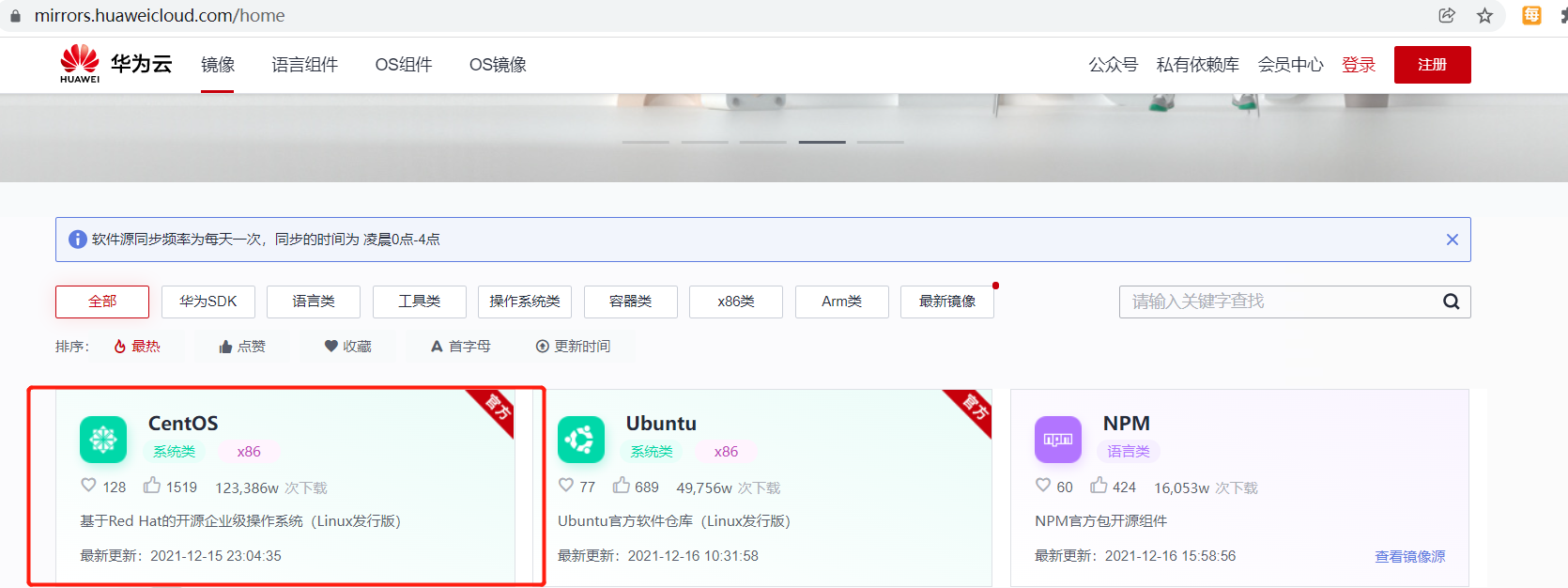Image resolution: width=1568 pixels, height=588 pixels.
Task: Click the browser share icon
Action: 1447,15
